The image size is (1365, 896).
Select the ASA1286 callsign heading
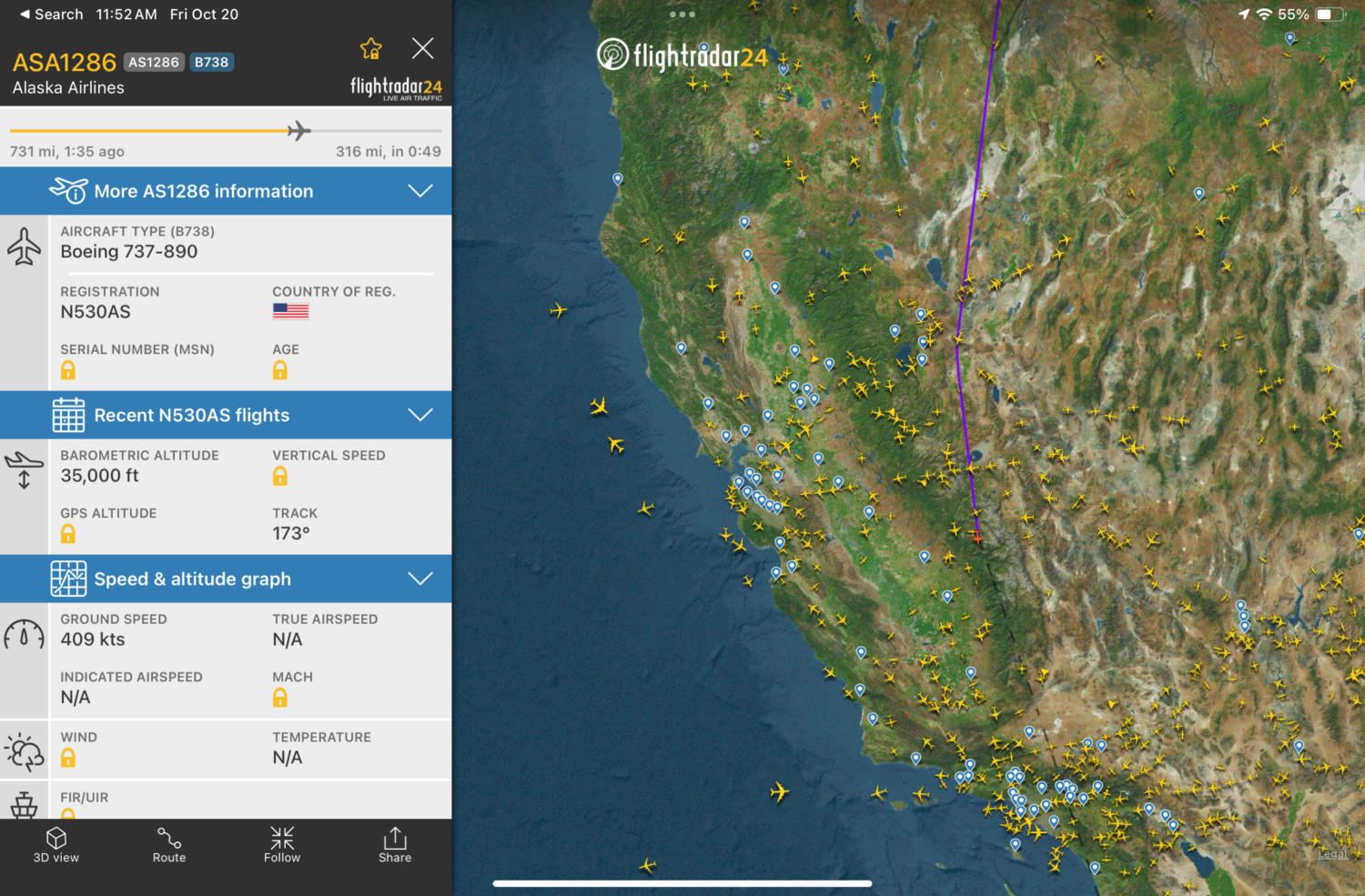coord(64,62)
